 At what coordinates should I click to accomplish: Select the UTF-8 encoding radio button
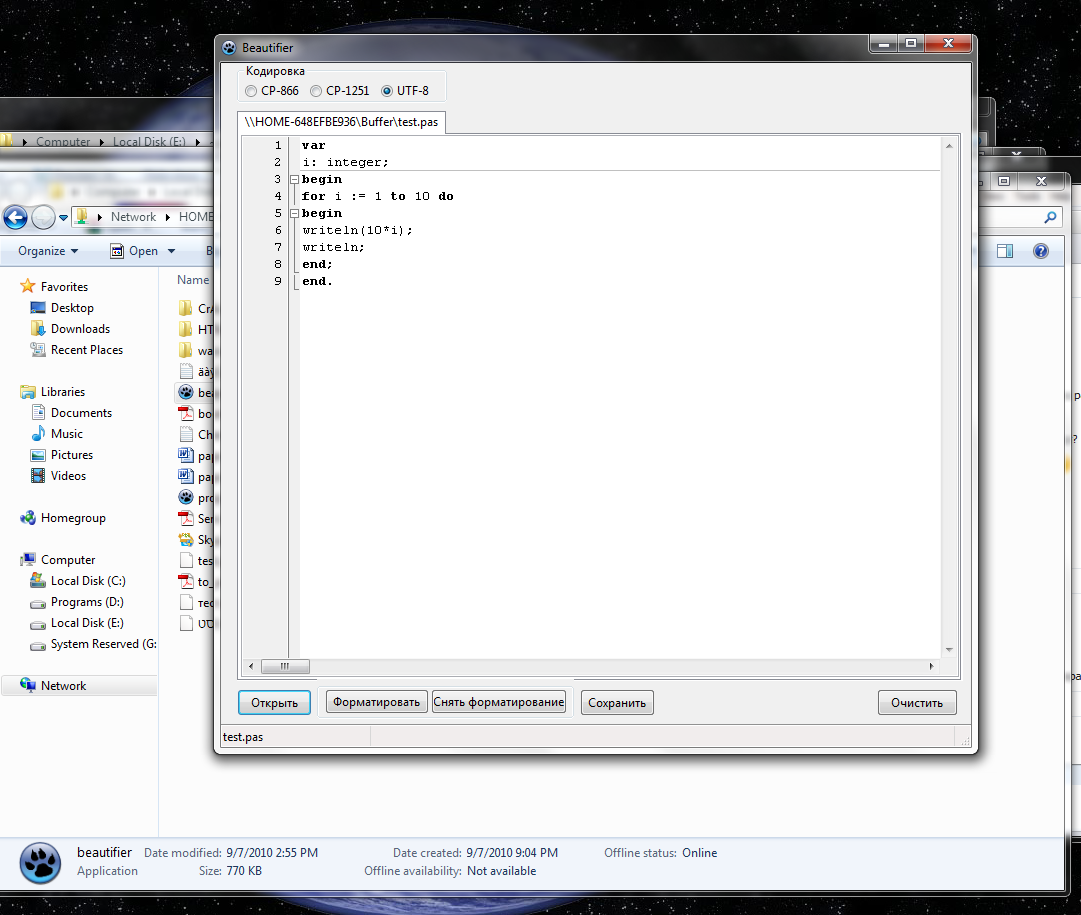coord(387,91)
